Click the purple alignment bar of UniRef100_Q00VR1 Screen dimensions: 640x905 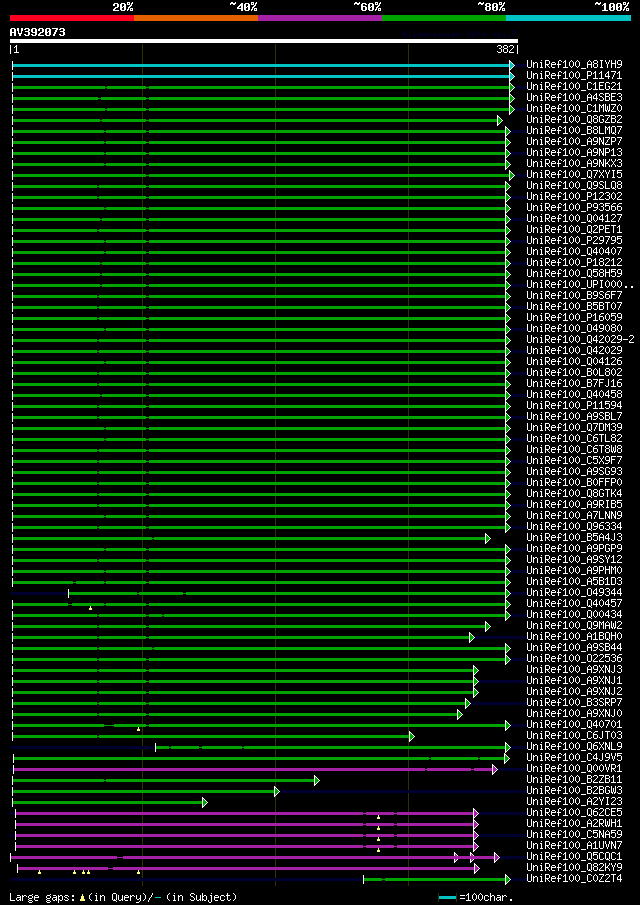[x=253, y=769]
